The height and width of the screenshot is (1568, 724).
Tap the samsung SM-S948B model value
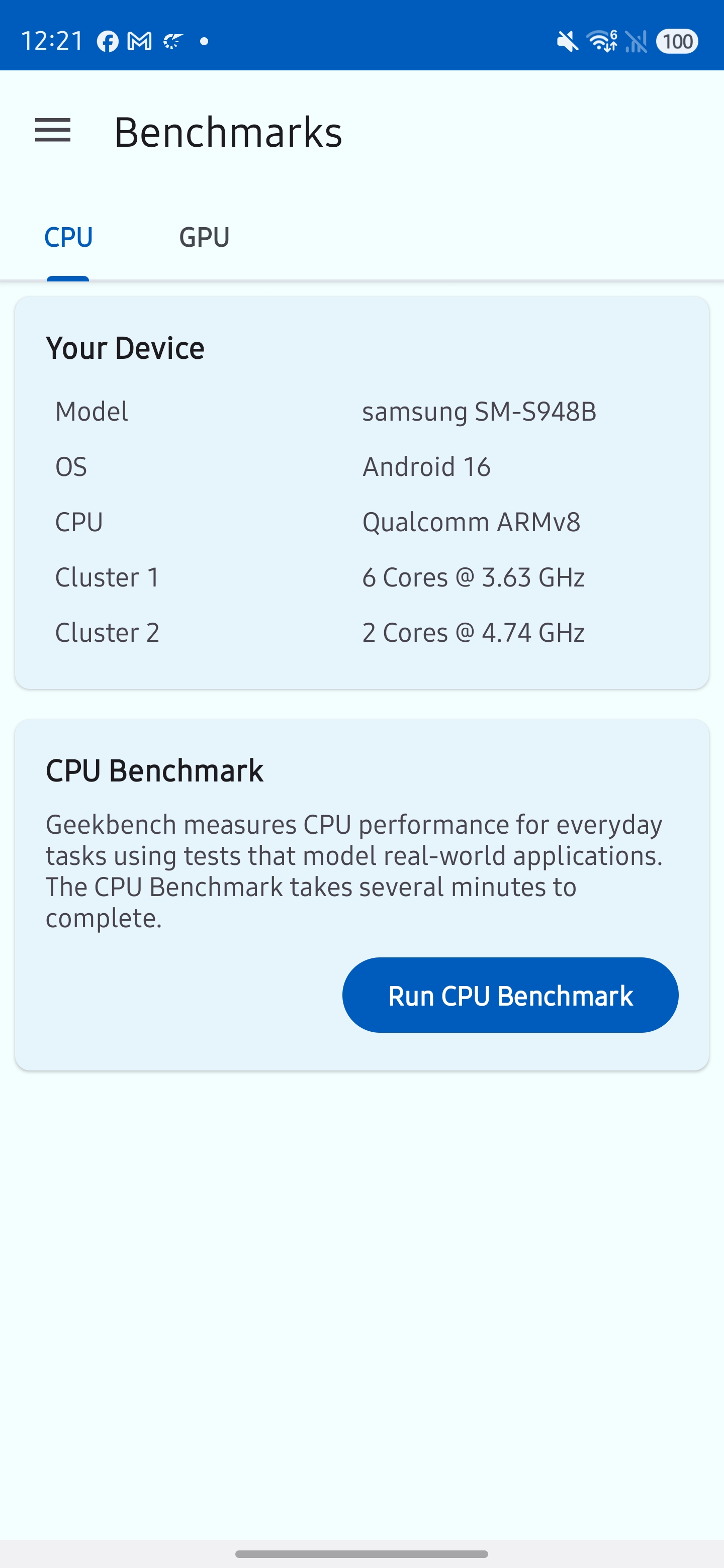tap(479, 412)
